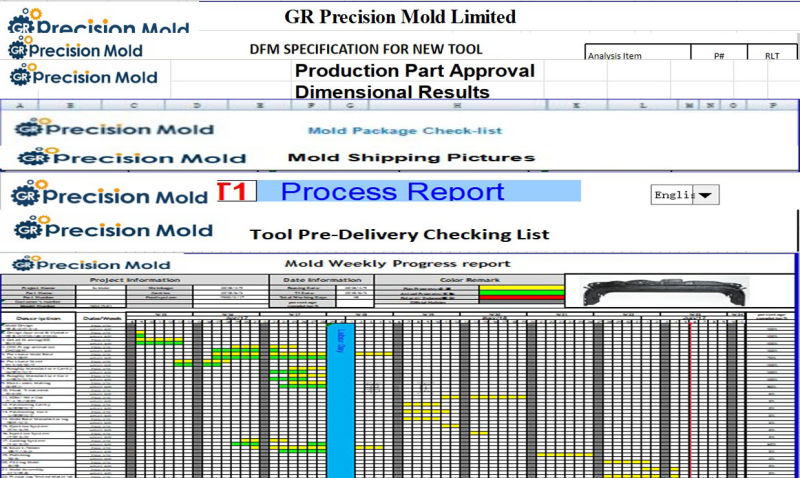Select the blue Labor Day bar in schedule
Image resolution: width=800 pixels, height=478 pixels.
(x=340, y=400)
